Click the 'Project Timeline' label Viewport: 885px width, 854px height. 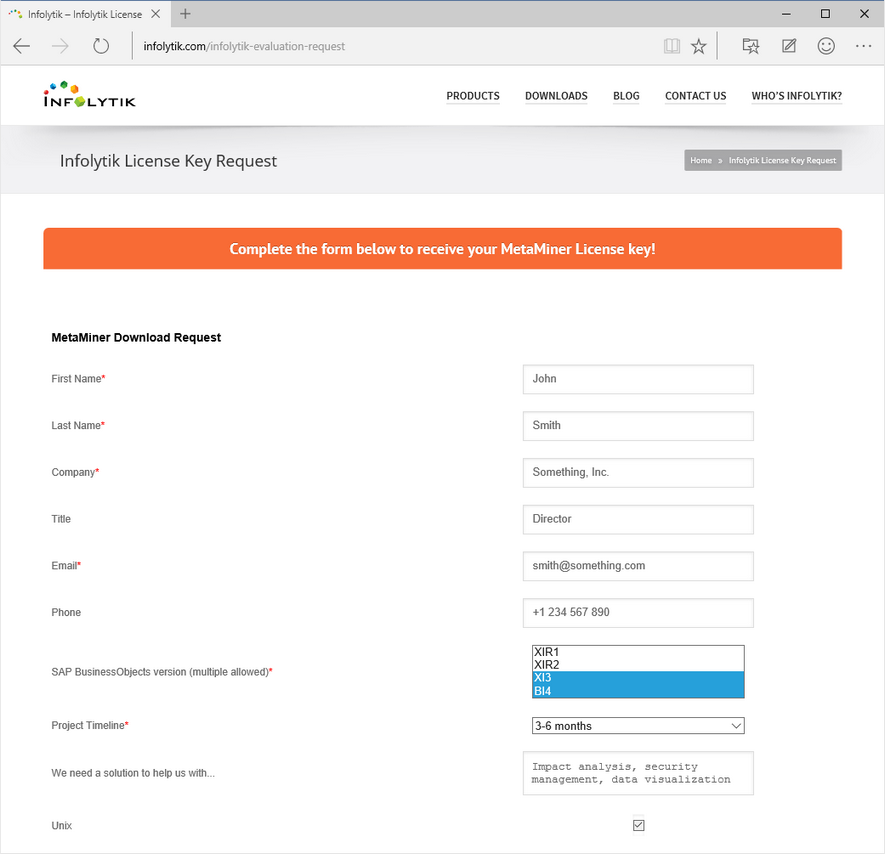point(90,726)
